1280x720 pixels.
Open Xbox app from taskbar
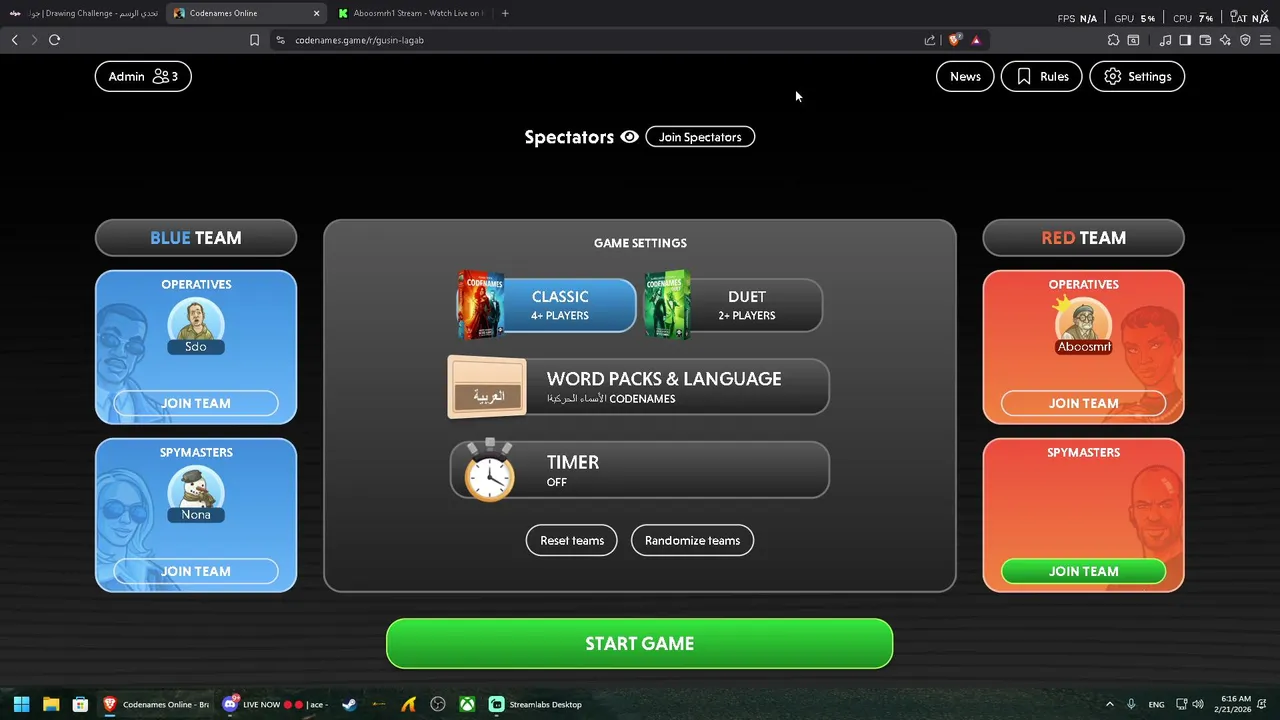tap(467, 704)
